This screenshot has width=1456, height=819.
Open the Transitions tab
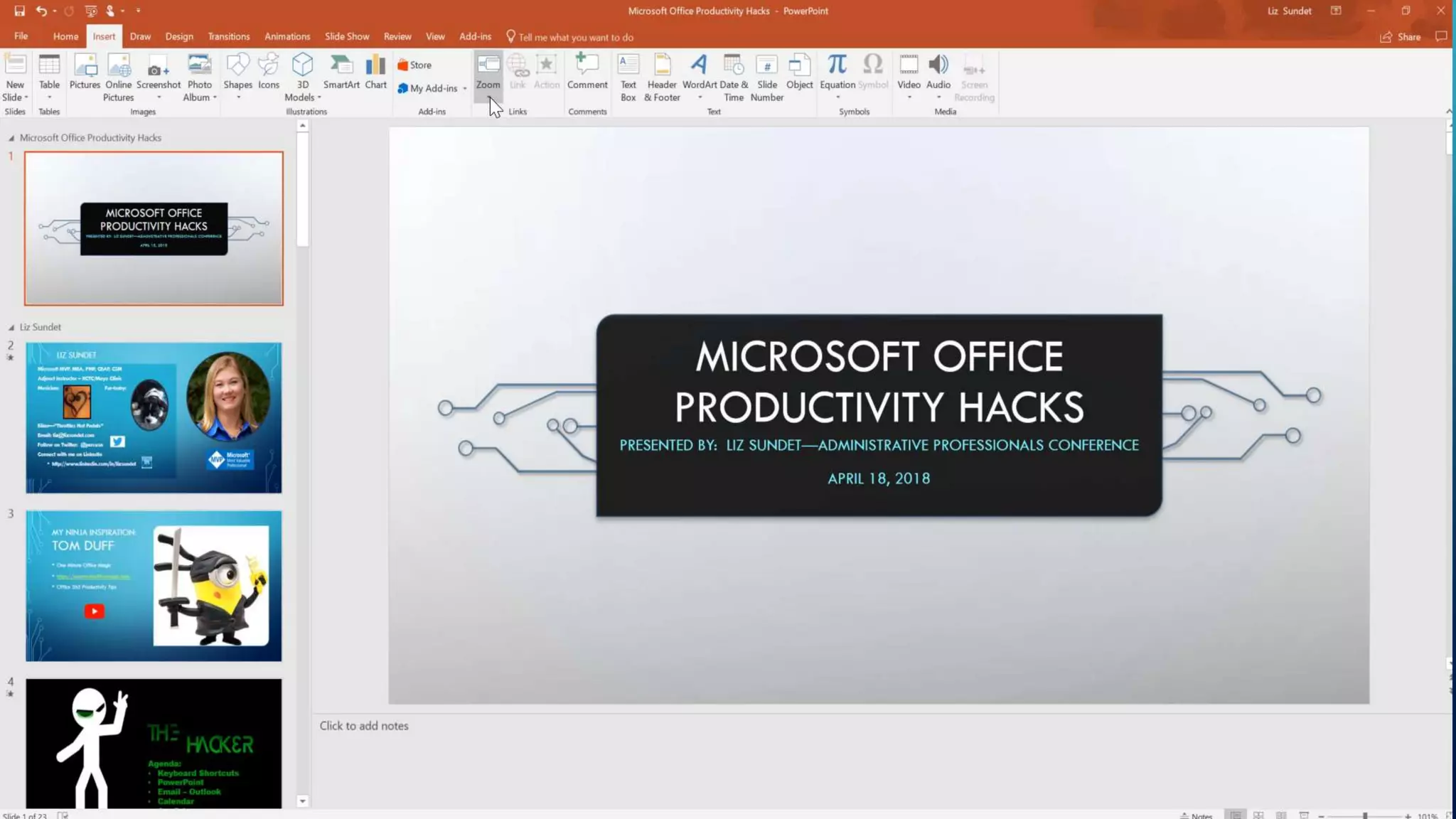coord(228,36)
